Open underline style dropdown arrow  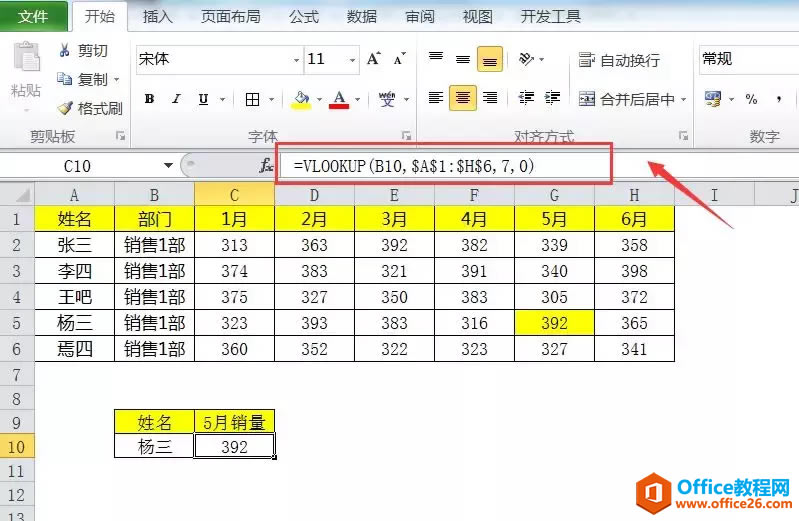[x=223, y=99]
